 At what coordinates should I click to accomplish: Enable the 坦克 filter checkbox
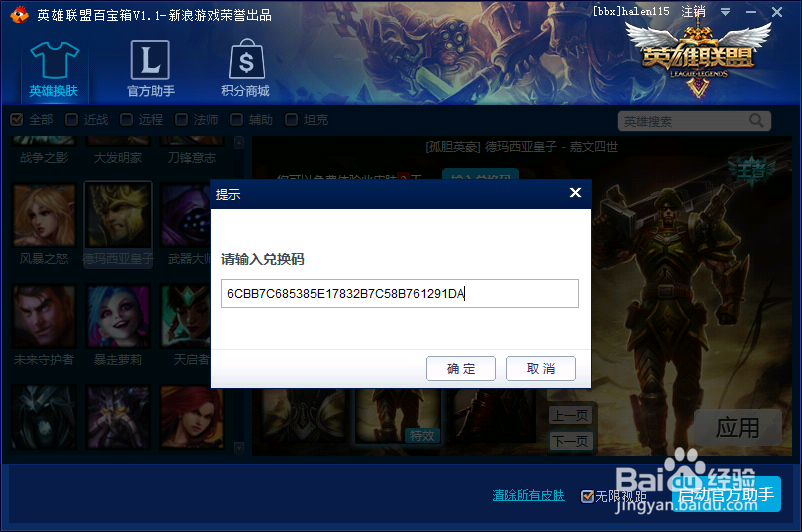click(292, 120)
